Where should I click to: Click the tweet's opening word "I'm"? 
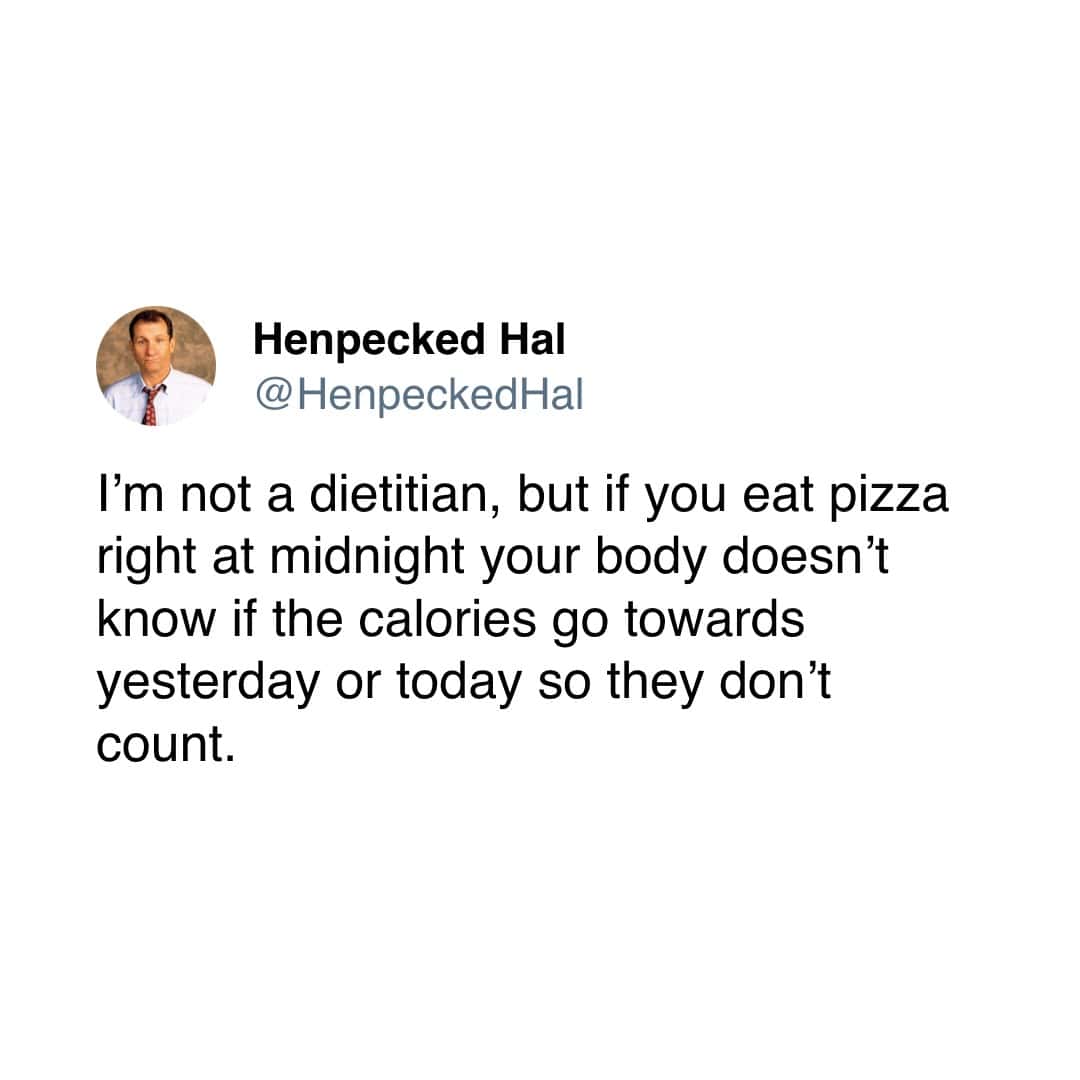coord(124,497)
